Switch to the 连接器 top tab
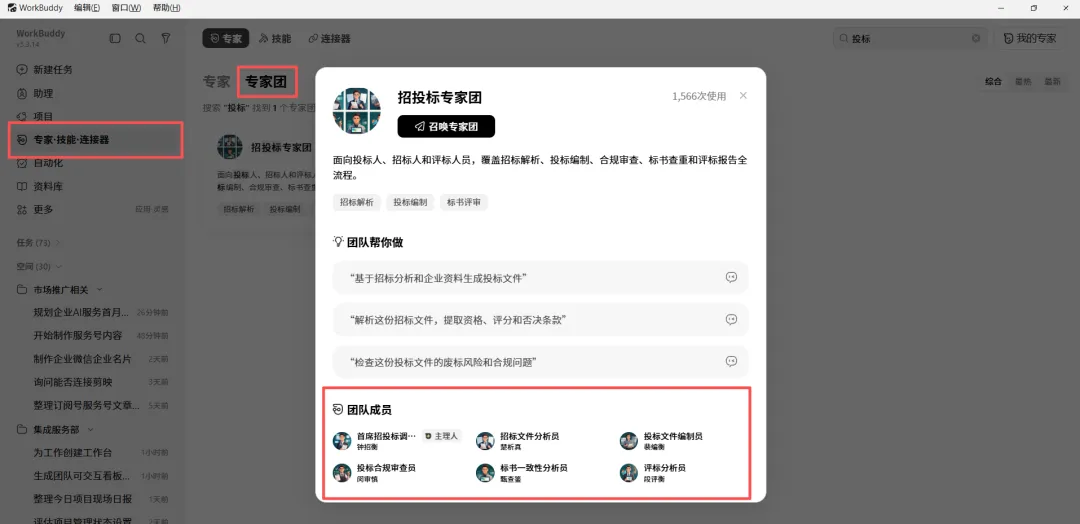The width and height of the screenshot is (1080, 524). 329,39
